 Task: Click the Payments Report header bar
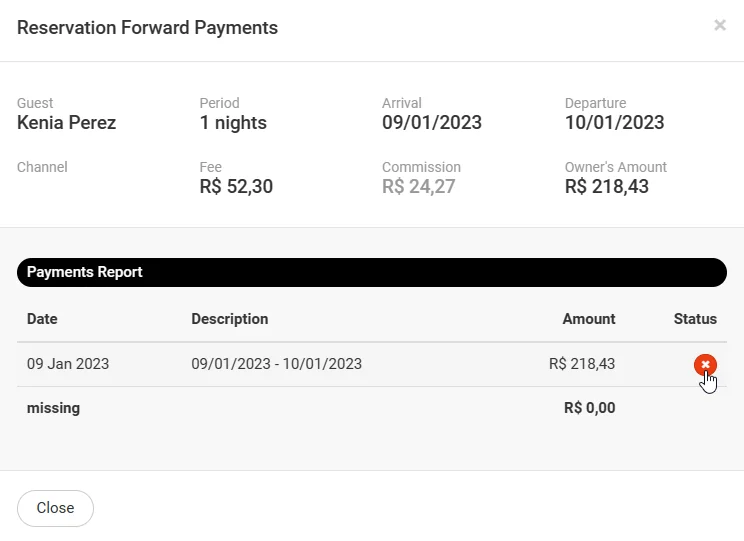371,272
